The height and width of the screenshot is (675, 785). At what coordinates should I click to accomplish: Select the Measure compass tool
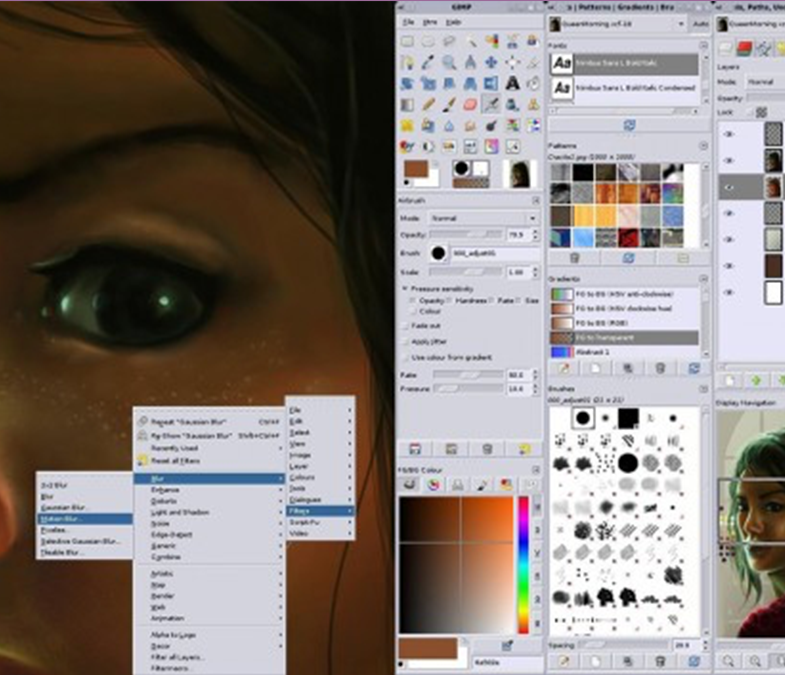[470, 63]
